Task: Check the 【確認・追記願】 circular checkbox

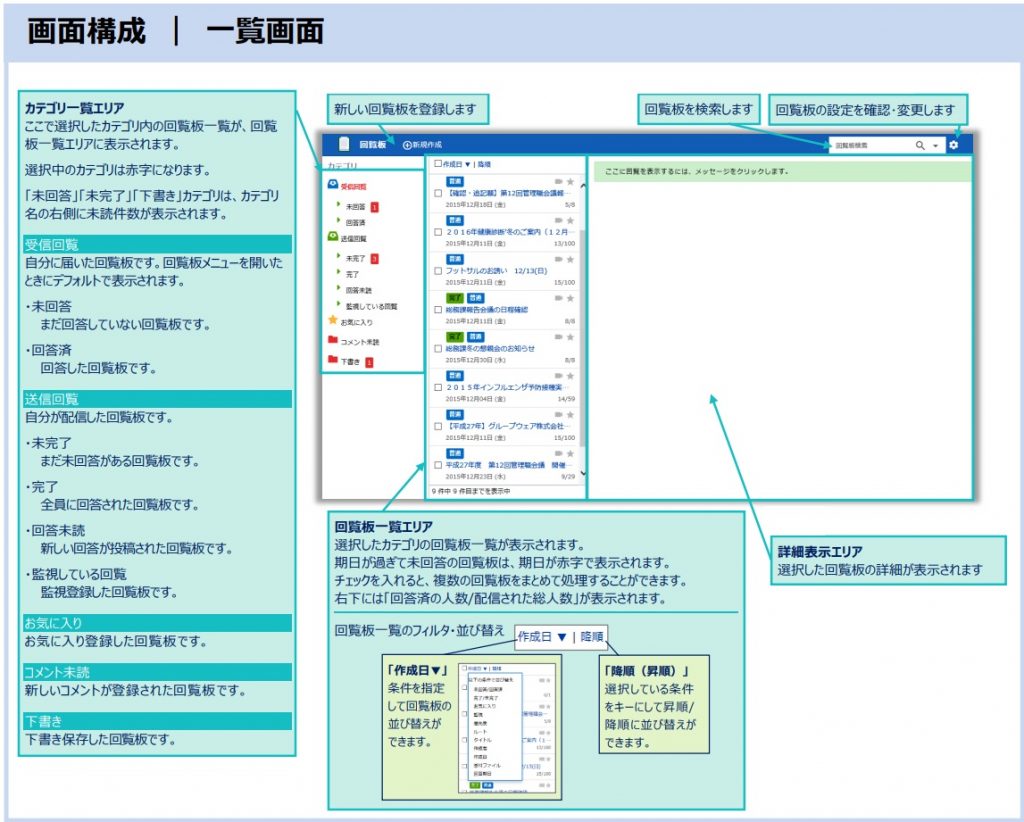Action: pyautogui.click(x=438, y=193)
